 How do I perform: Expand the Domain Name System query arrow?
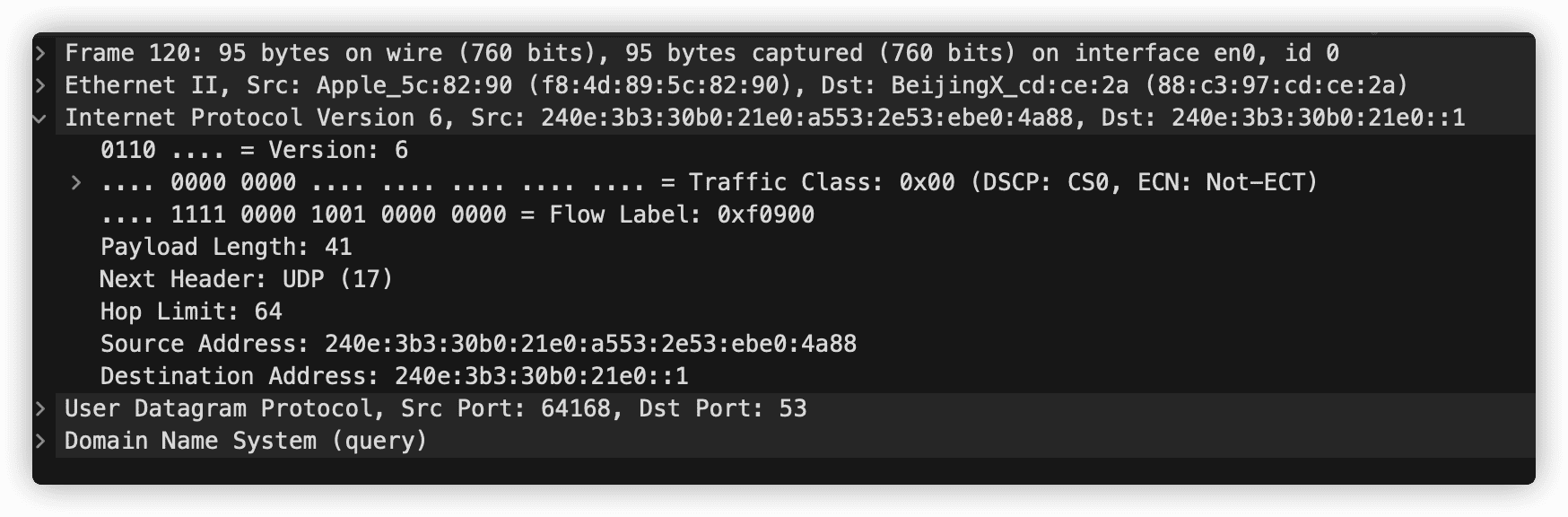[40, 441]
